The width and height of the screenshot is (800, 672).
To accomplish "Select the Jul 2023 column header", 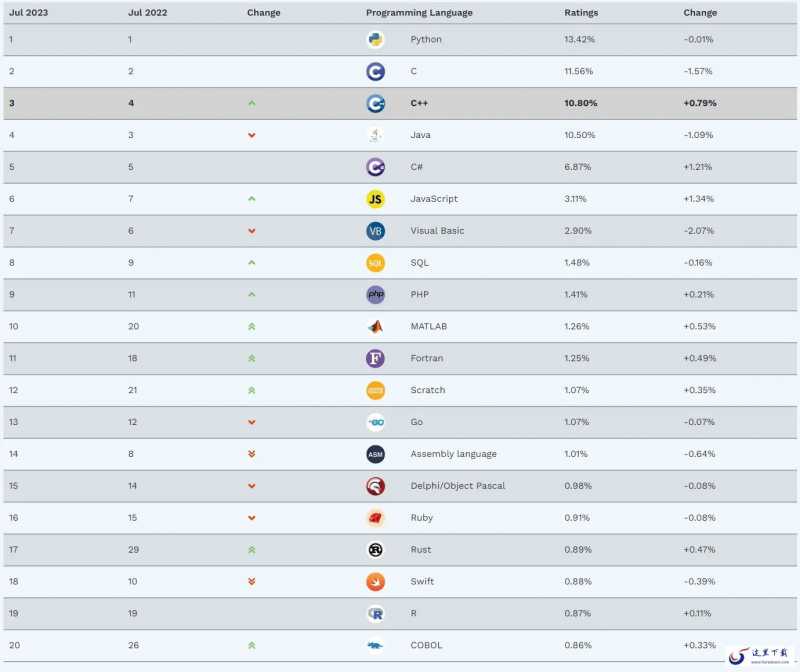I will click(29, 12).
